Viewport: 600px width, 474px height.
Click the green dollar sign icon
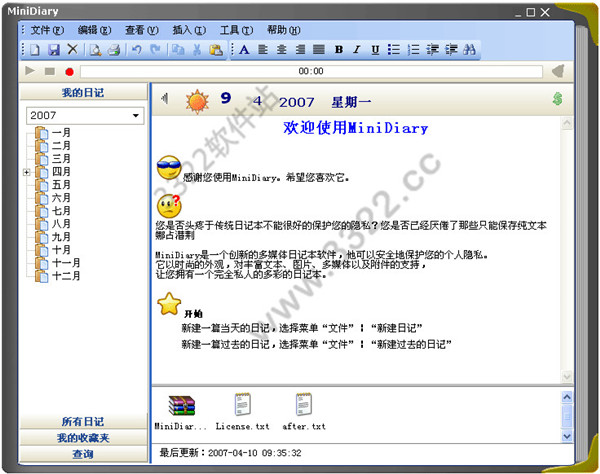[558, 99]
